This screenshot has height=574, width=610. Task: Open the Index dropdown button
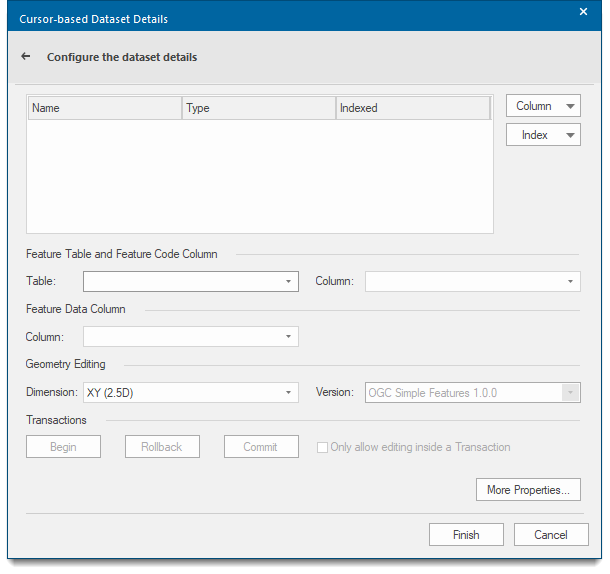point(543,135)
